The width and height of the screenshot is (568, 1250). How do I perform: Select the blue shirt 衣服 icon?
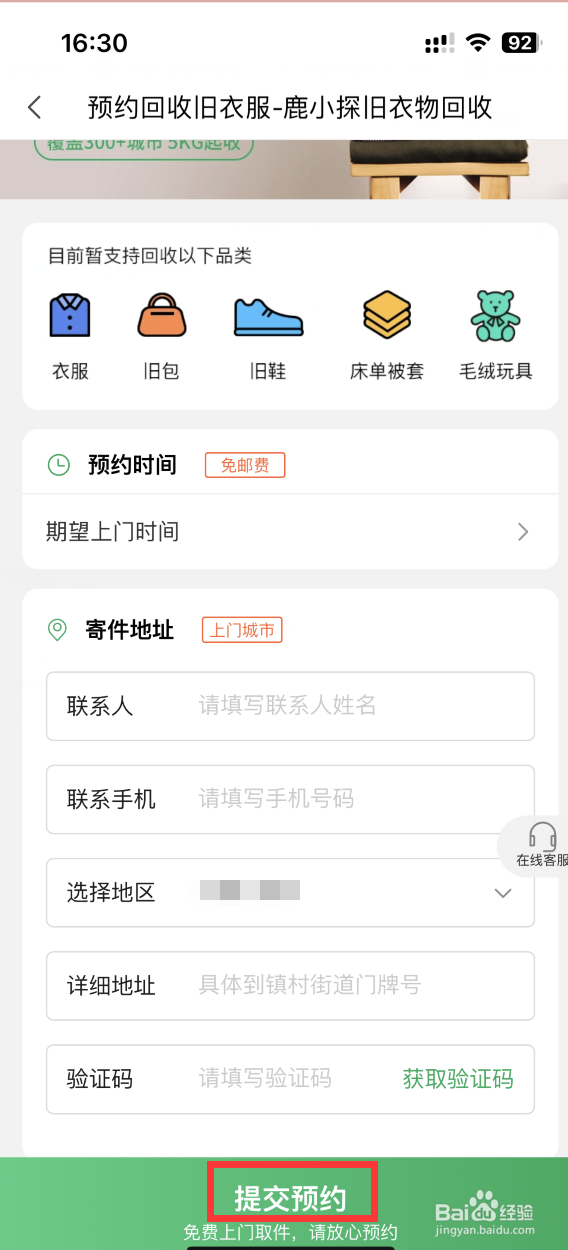pos(70,315)
